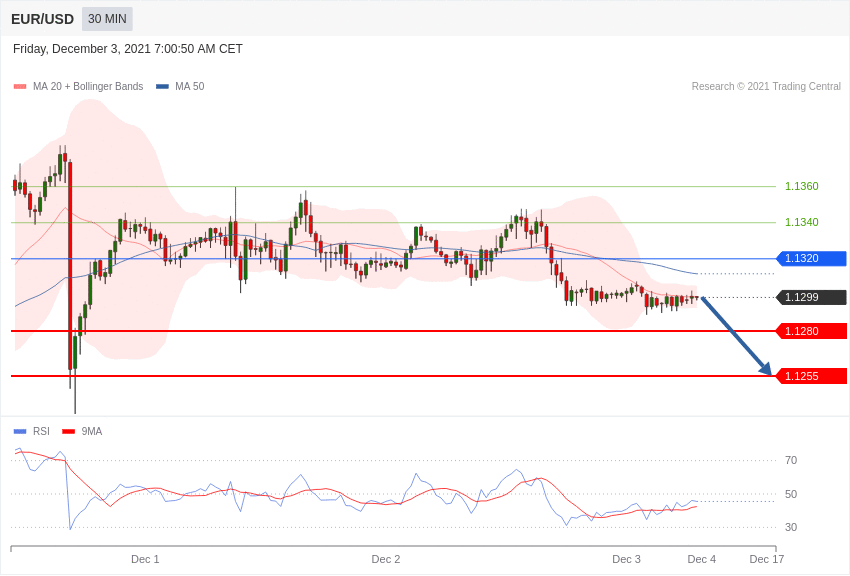The image size is (850, 576).
Task: Click the 9MA red legend swatch
Action: point(69,431)
